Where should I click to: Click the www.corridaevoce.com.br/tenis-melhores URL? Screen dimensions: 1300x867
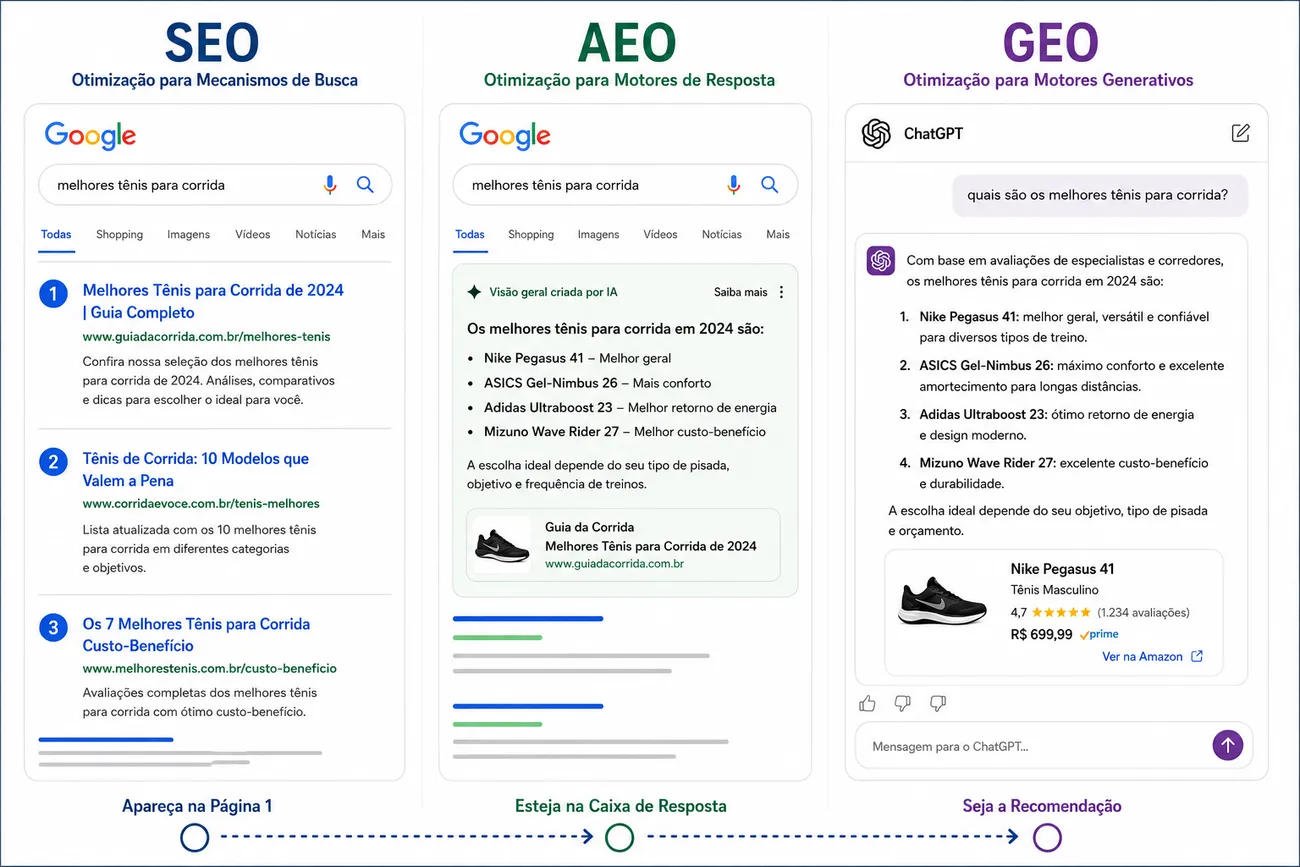[x=201, y=504]
